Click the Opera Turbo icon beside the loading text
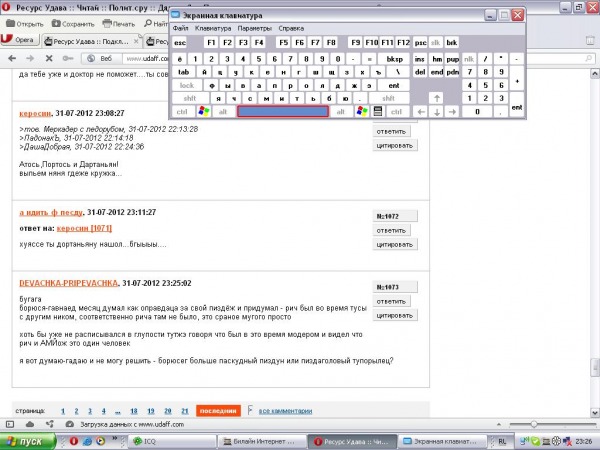The width and height of the screenshot is (600, 450). [x=70, y=424]
